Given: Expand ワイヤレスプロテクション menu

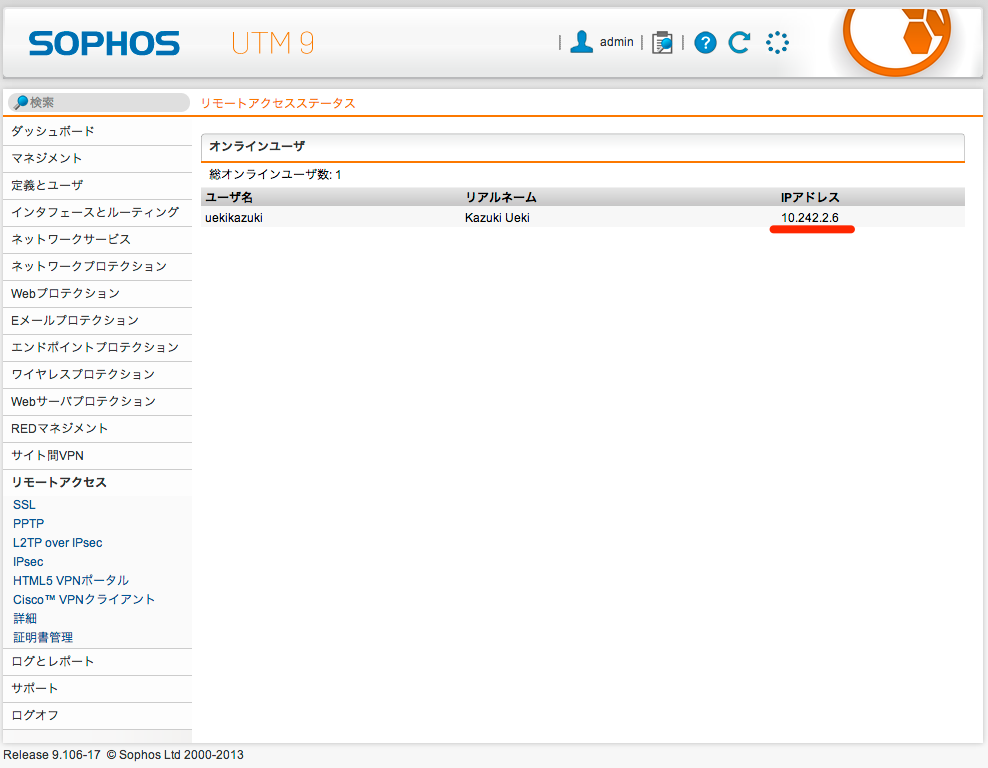Looking at the screenshot, I should click(x=98, y=375).
